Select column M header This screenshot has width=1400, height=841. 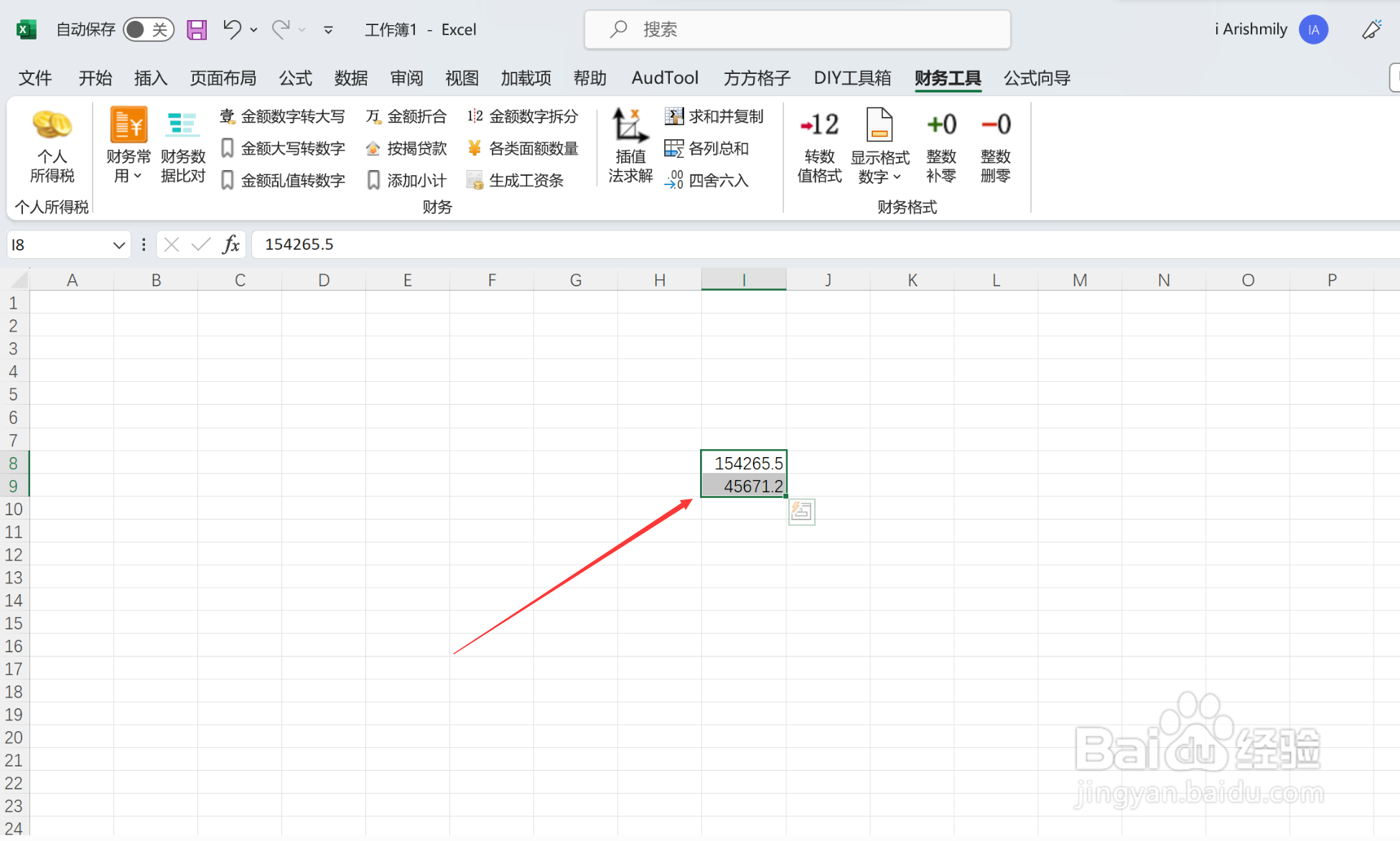pyautogui.click(x=1080, y=280)
